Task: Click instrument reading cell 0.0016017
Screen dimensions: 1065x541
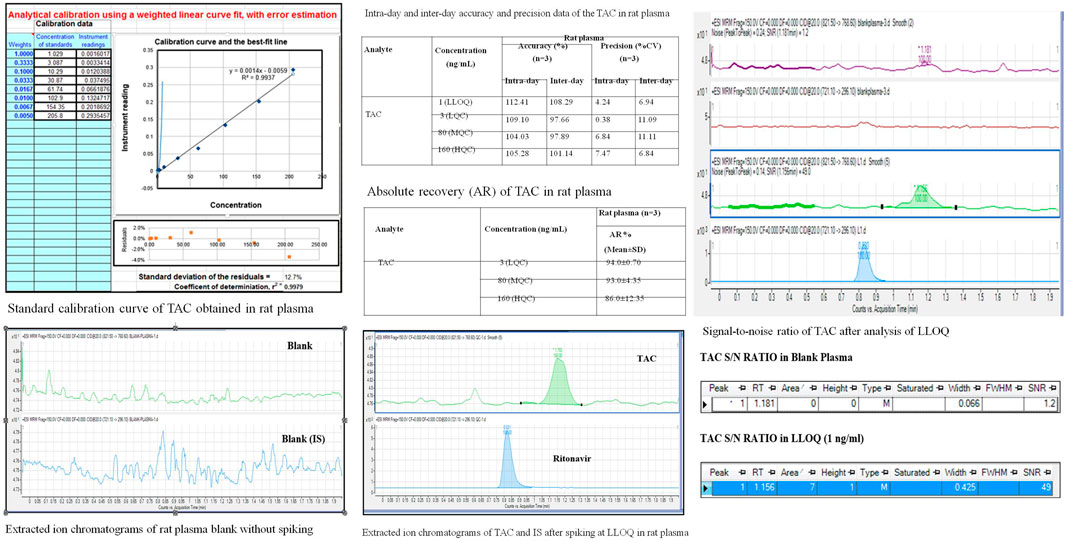Action: (x=93, y=52)
